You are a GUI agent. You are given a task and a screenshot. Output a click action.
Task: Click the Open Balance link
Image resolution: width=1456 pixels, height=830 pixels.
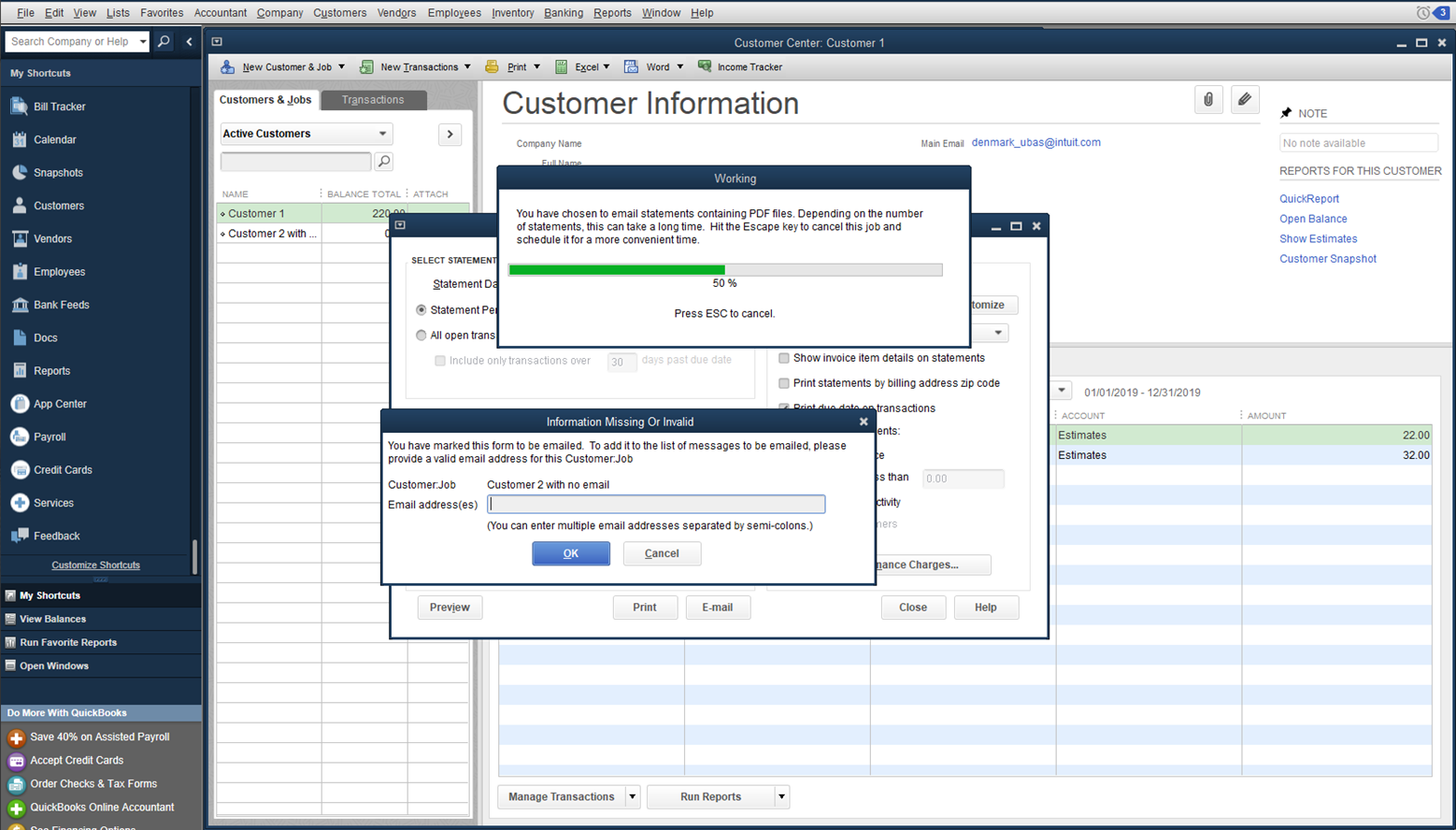[x=1313, y=219]
